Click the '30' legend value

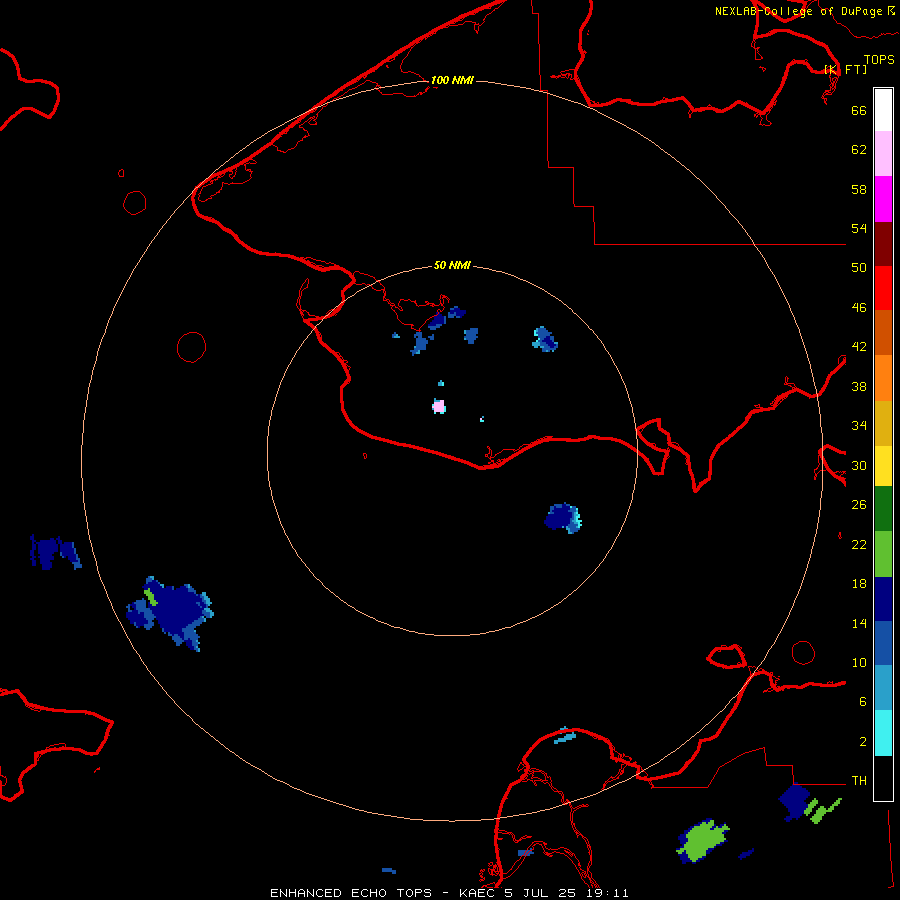[x=859, y=465]
